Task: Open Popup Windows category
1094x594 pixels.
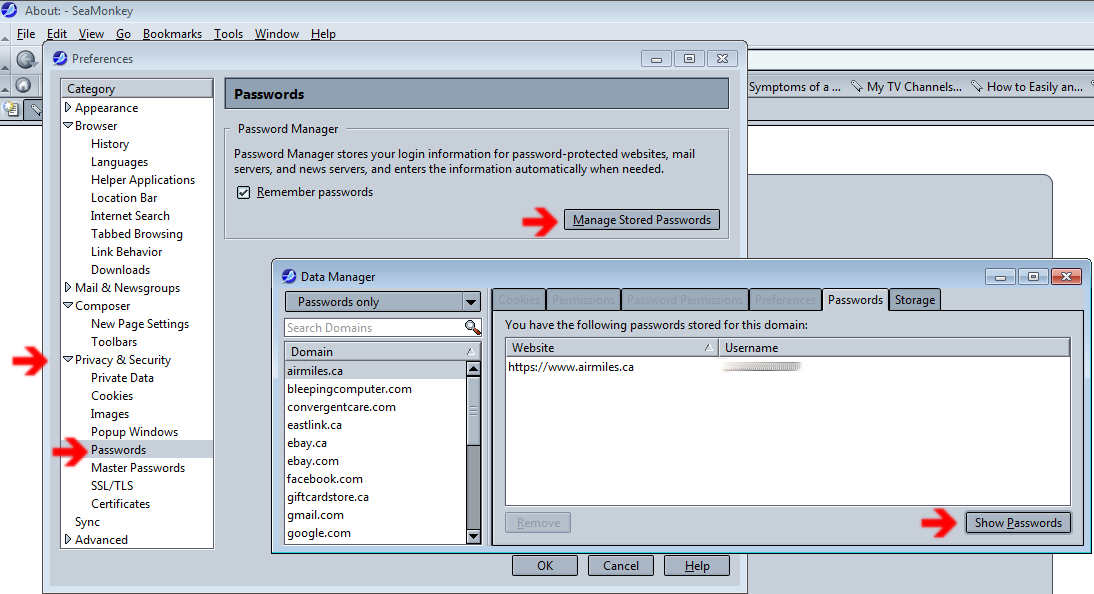Action: (x=134, y=431)
